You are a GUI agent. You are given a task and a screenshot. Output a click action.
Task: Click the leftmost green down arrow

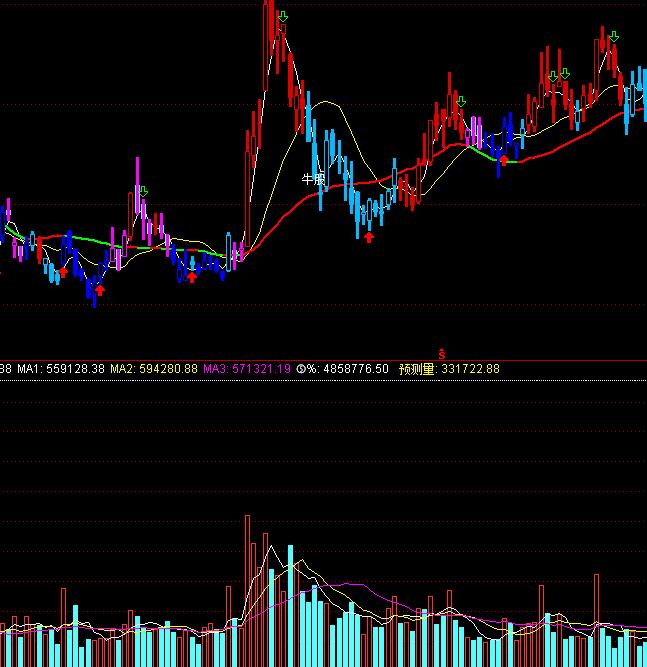pyautogui.click(x=143, y=191)
